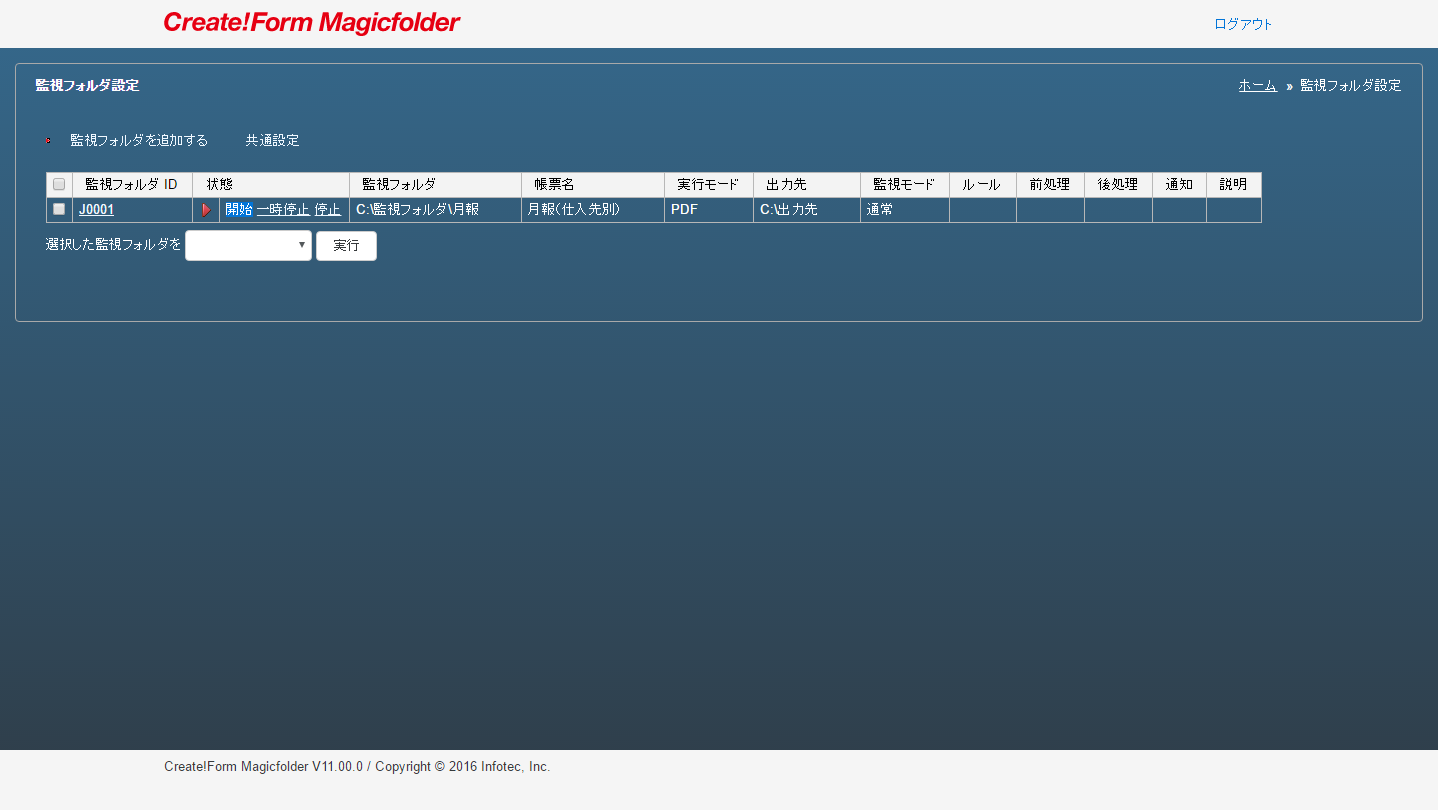This screenshot has height=810, width=1438.
Task: Click the 選択した監視フォルダを label
Action: pyautogui.click(x=113, y=244)
